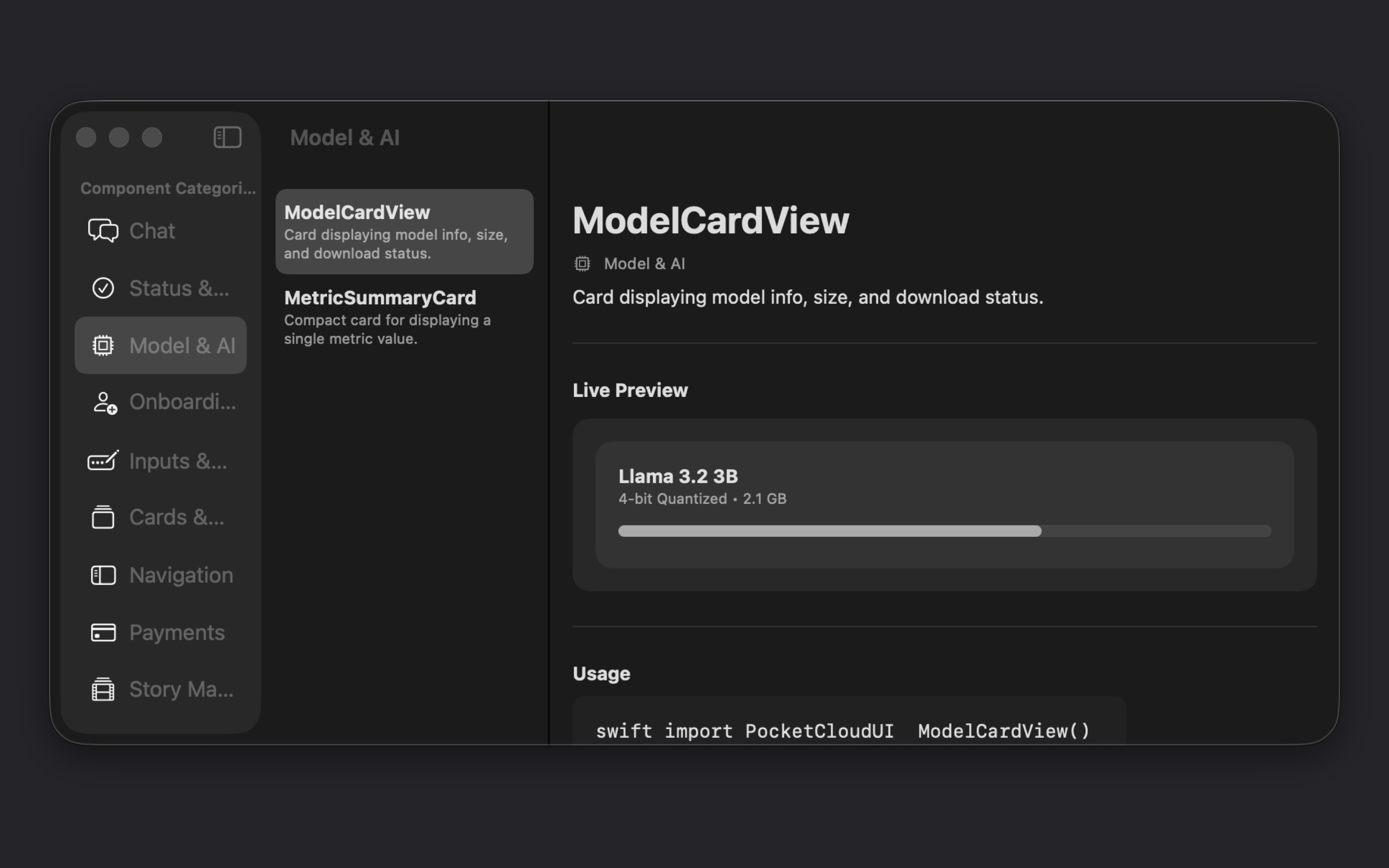Click the 'Model & AI' subtitle under heading
The width and height of the screenshot is (1389, 868).
coord(644,263)
